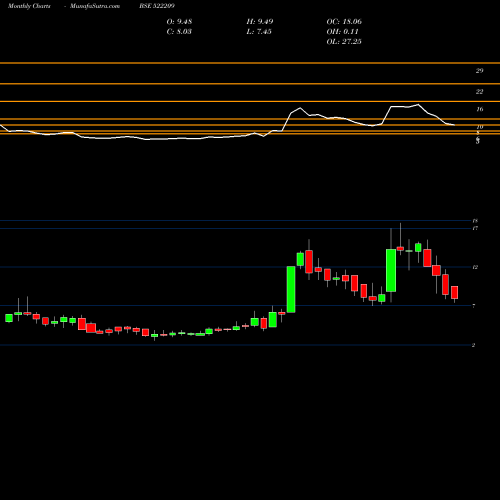Click the candlestick axis label '12'
The width and height of the screenshot is (500, 500).
[475, 267]
